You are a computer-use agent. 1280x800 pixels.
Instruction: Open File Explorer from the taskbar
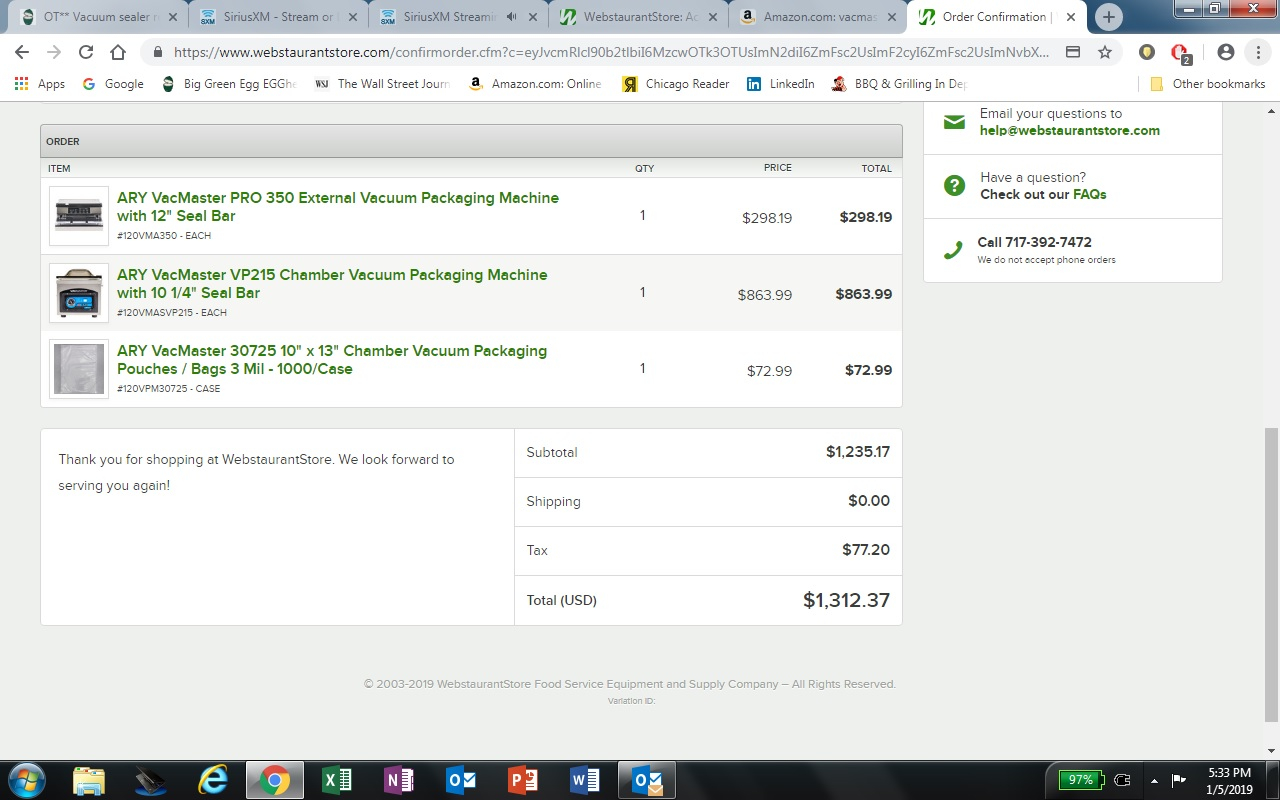click(89, 780)
